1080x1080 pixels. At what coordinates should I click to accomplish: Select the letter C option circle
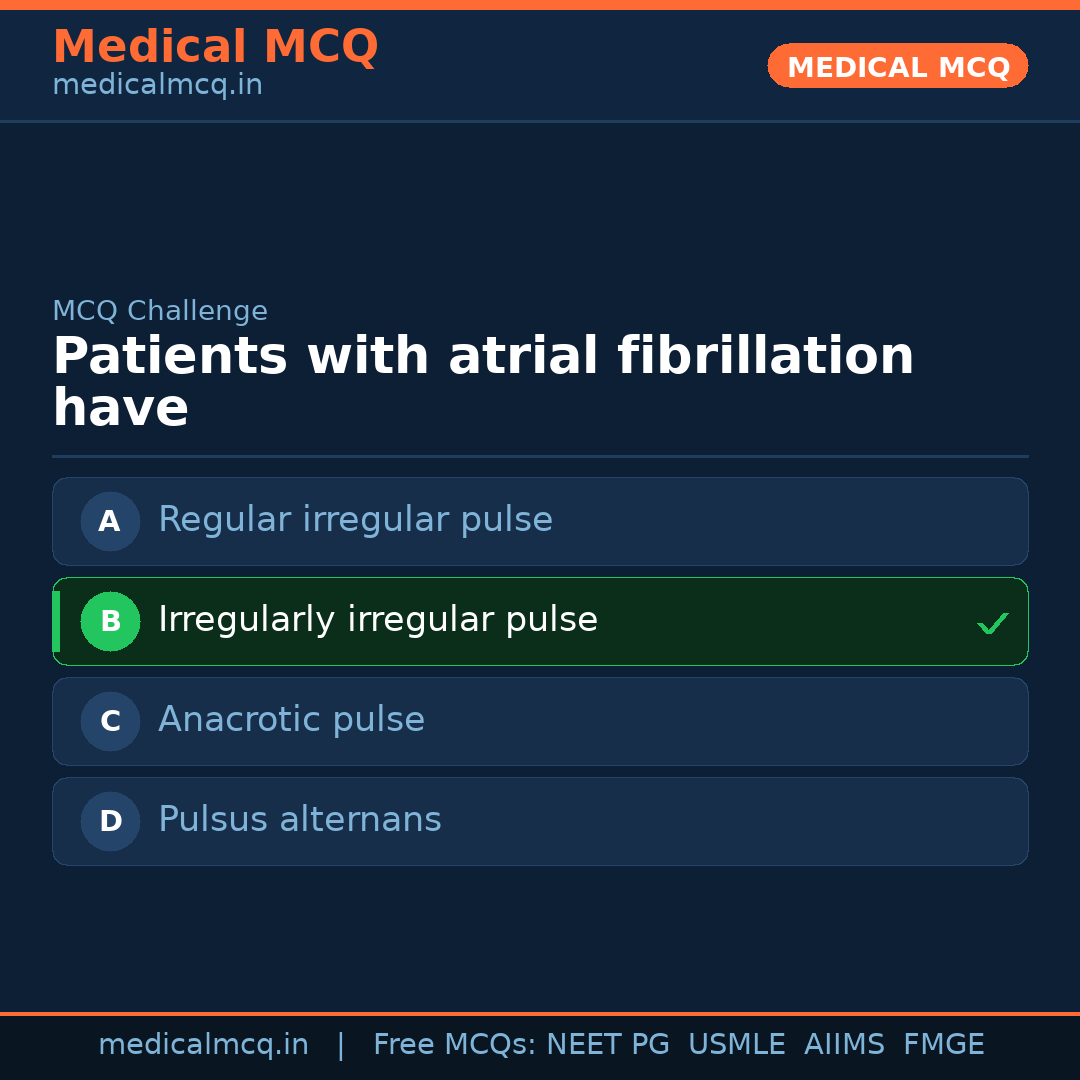(x=110, y=721)
